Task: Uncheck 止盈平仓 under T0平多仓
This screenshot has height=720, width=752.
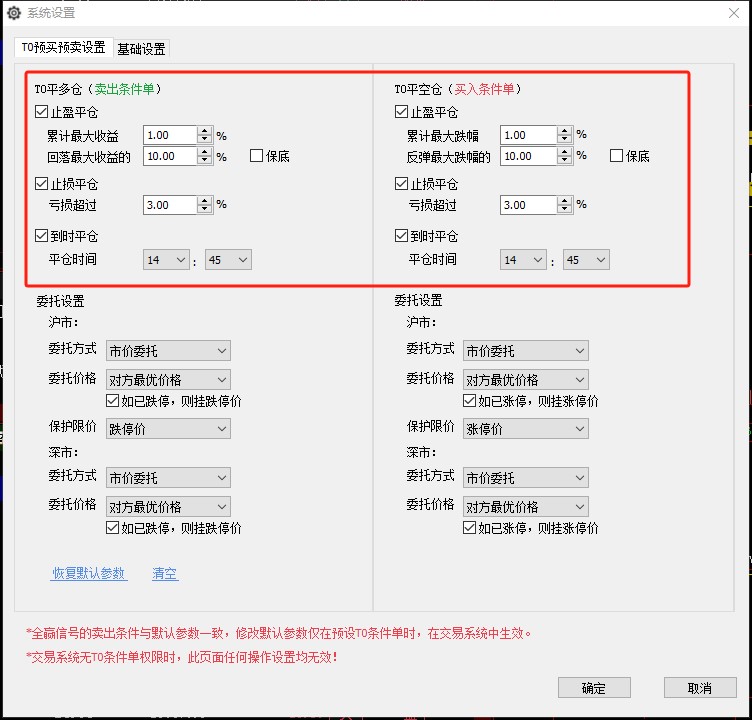Action: pyautogui.click(x=41, y=112)
